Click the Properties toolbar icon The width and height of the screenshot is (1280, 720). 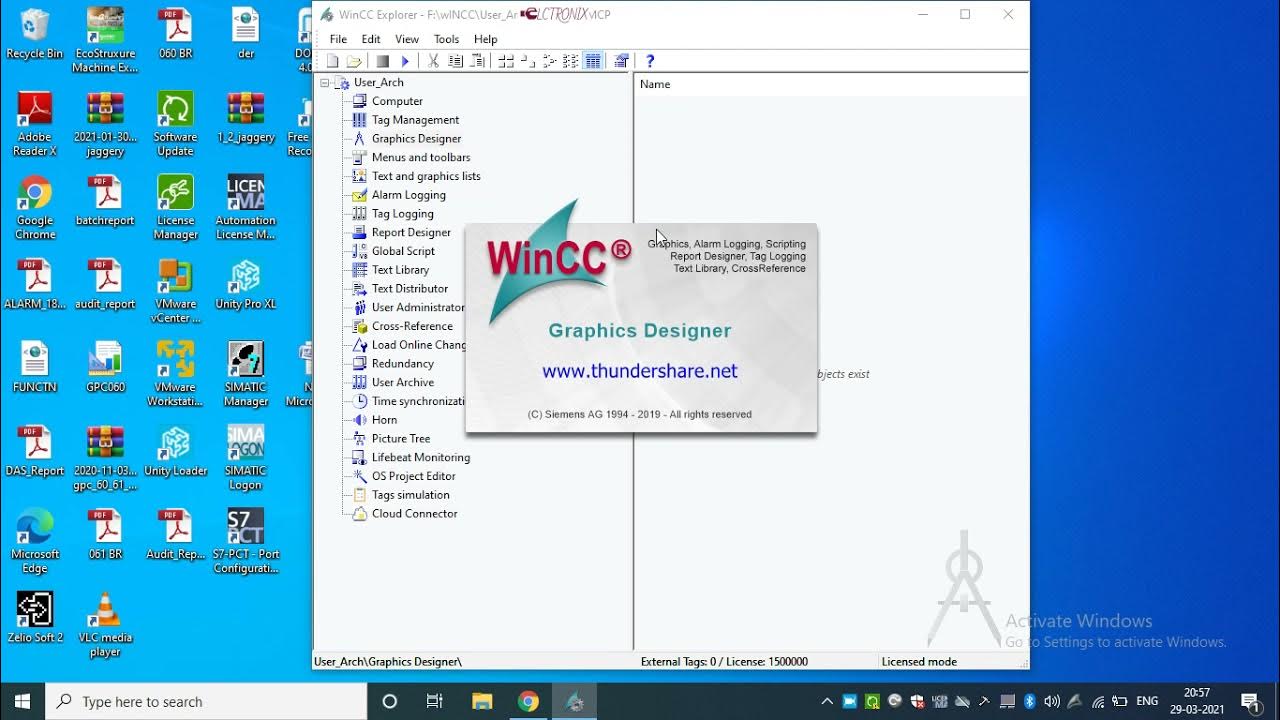tap(621, 61)
